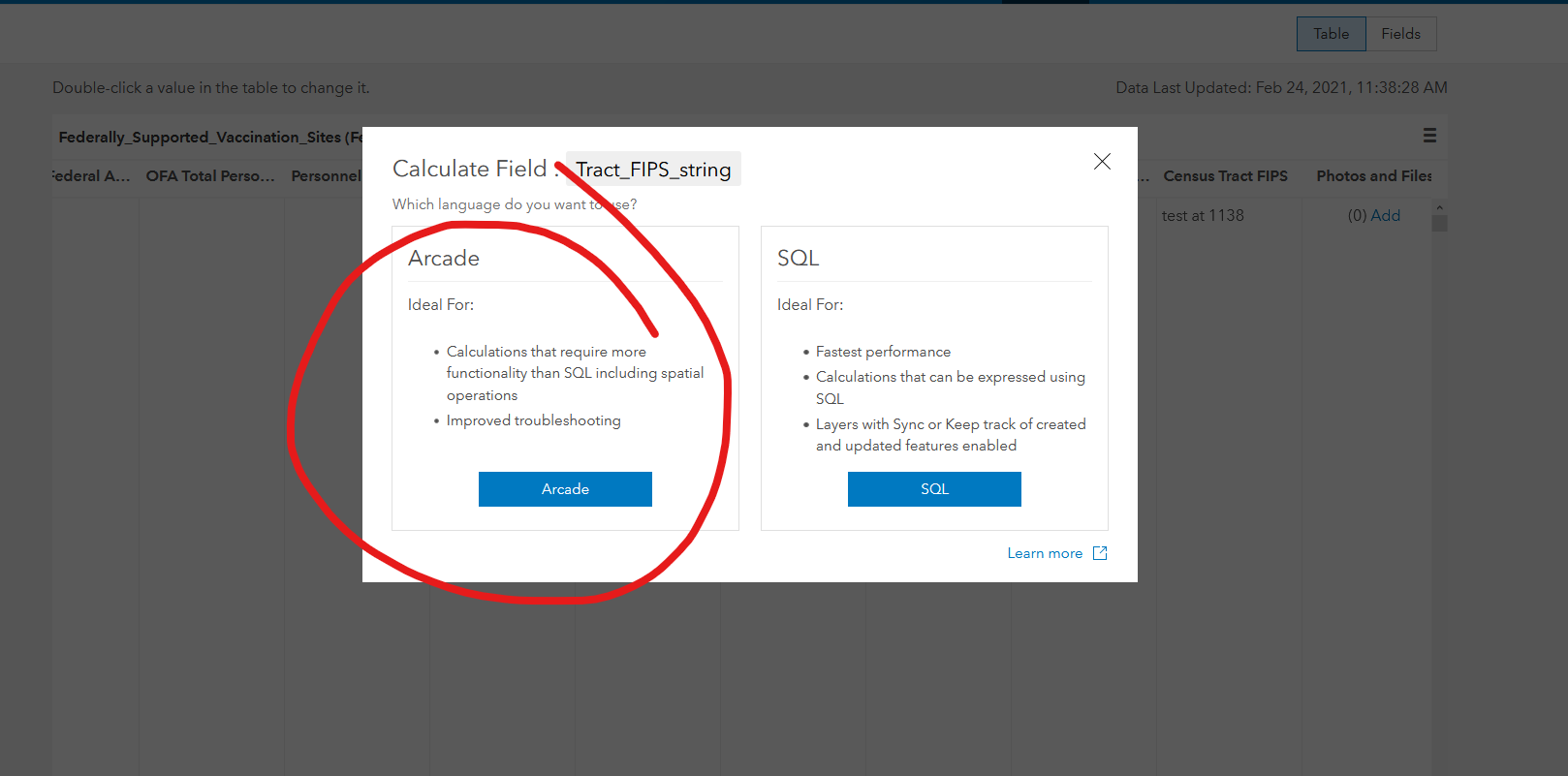Click the scrollbar up arrow in the table
Viewport: 1568px width, 776px height.
click(1439, 207)
